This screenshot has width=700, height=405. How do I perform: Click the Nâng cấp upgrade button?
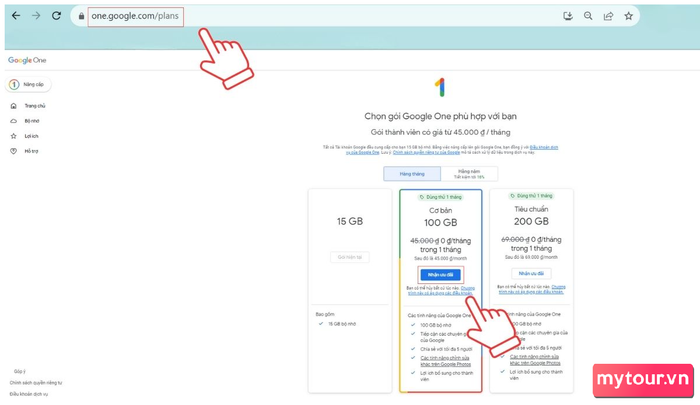pyautogui.click(x=28, y=84)
